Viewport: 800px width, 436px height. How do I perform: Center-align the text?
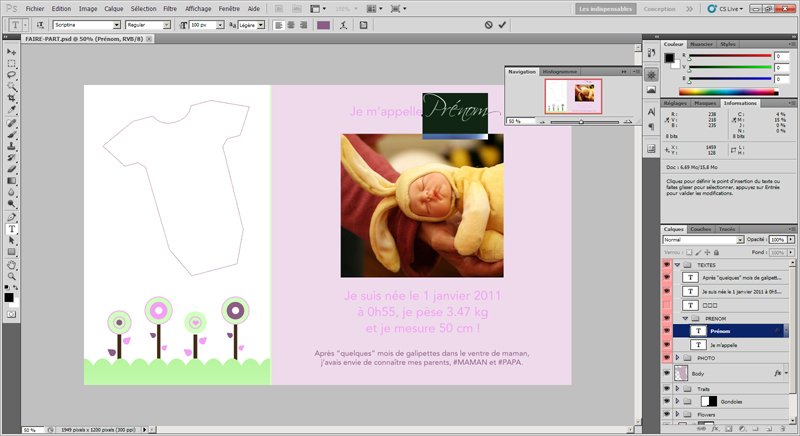click(x=293, y=24)
